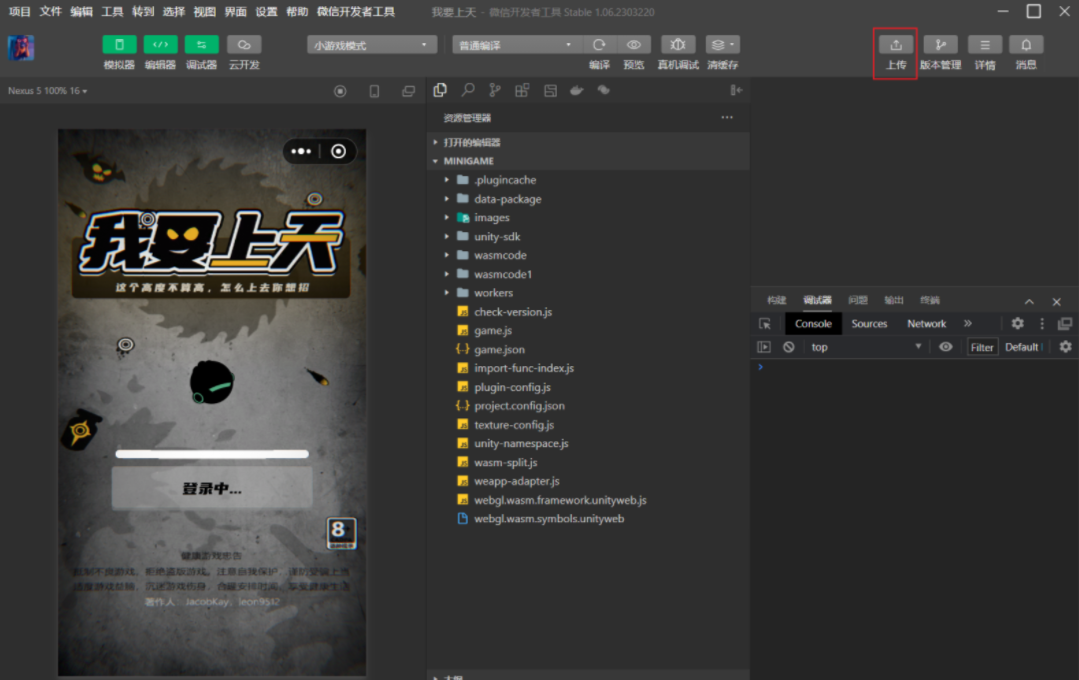Open texture-config.js file

pyautogui.click(x=513, y=425)
